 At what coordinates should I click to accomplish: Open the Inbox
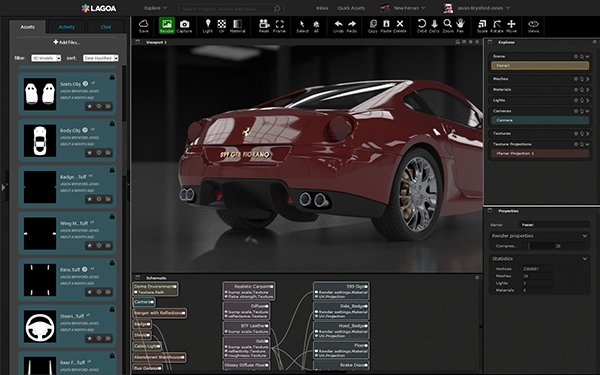(322, 8)
